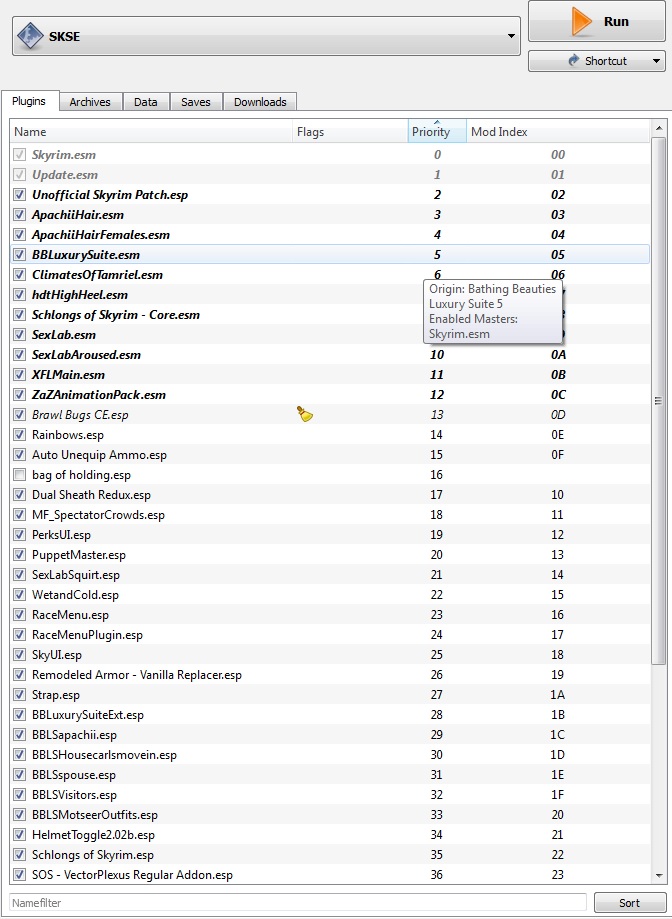
Task: Open the SKSE executable dropdown
Action: (x=512, y=38)
